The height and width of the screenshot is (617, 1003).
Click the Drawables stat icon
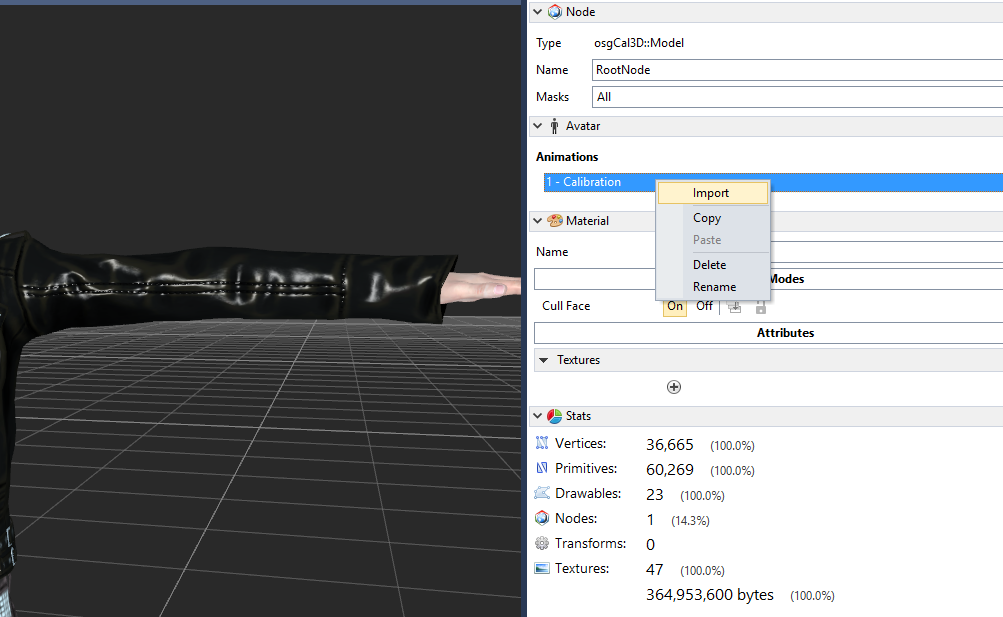tap(542, 492)
